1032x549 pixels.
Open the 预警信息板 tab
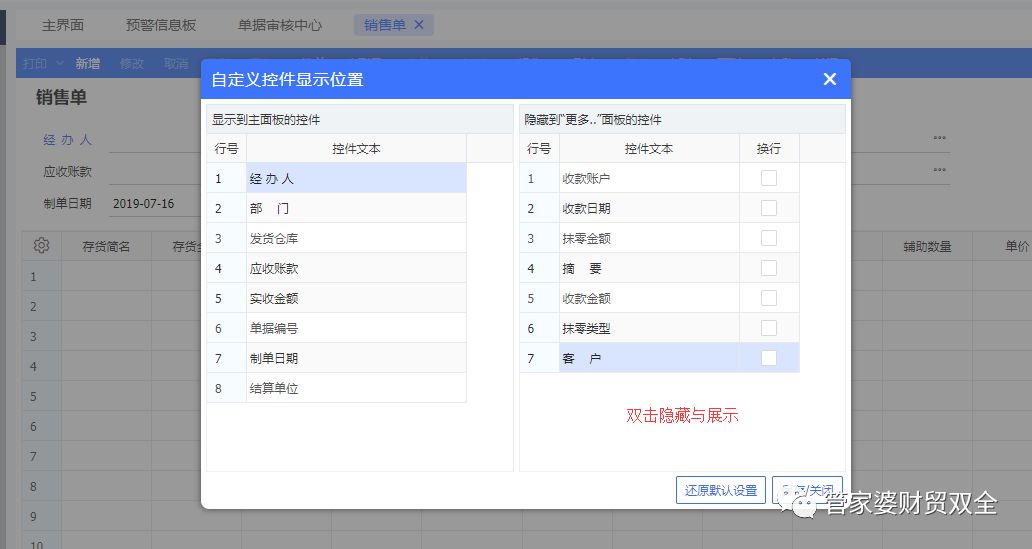point(161,25)
